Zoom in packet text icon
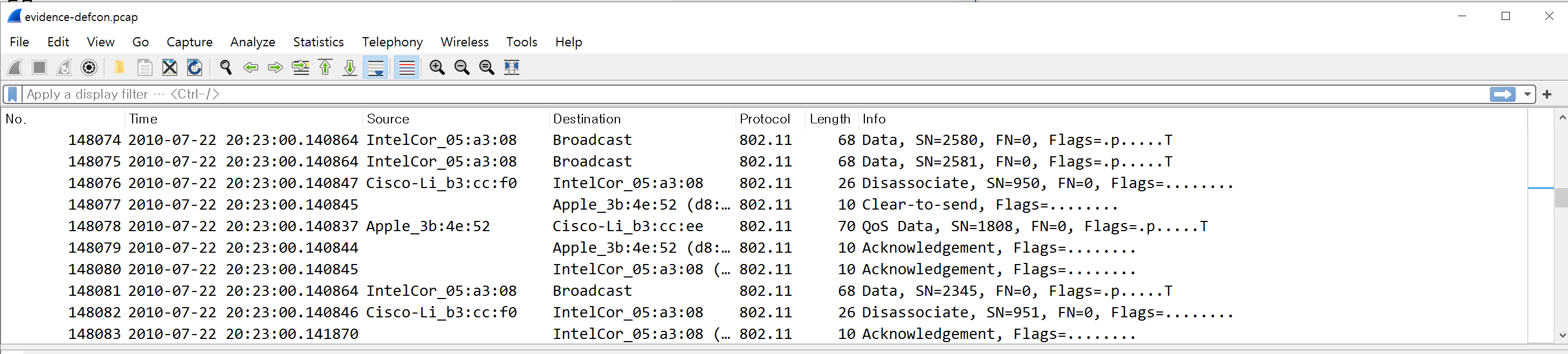The image size is (1568, 354). pos(437,67)
